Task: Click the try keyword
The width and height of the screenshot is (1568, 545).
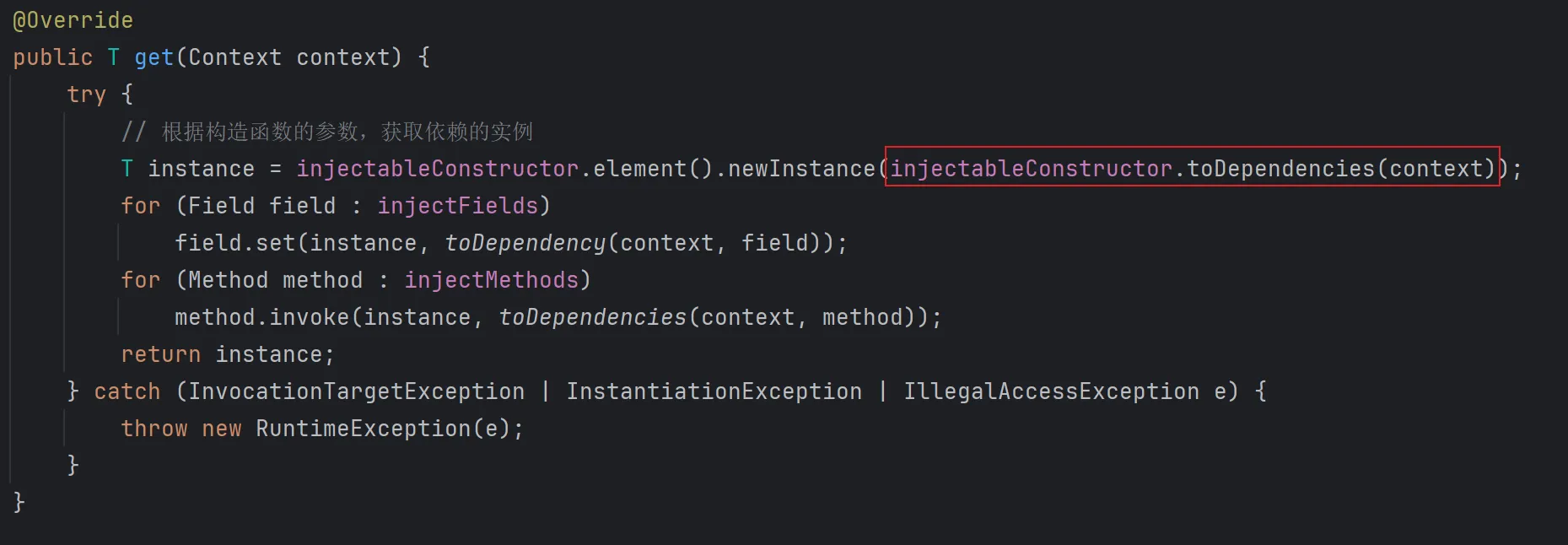Action: click(x=86, y=94)
